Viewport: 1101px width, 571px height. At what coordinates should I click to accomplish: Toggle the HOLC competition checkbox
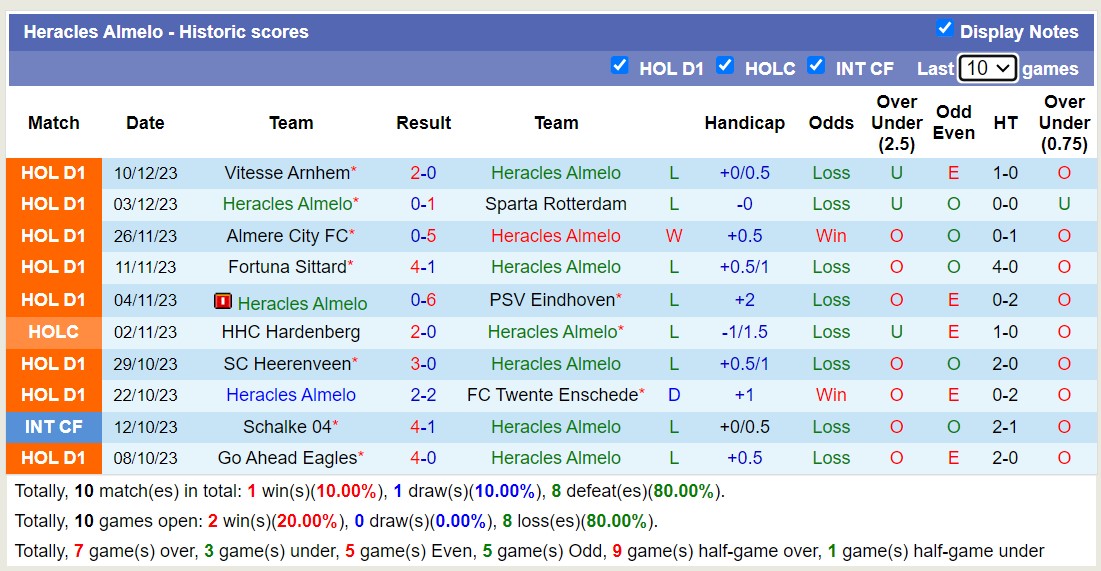pos(725,66)
